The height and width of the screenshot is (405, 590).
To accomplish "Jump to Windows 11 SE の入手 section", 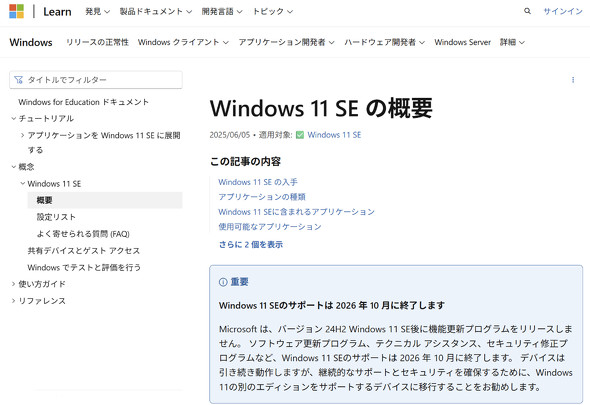I will tap(258, 182).
